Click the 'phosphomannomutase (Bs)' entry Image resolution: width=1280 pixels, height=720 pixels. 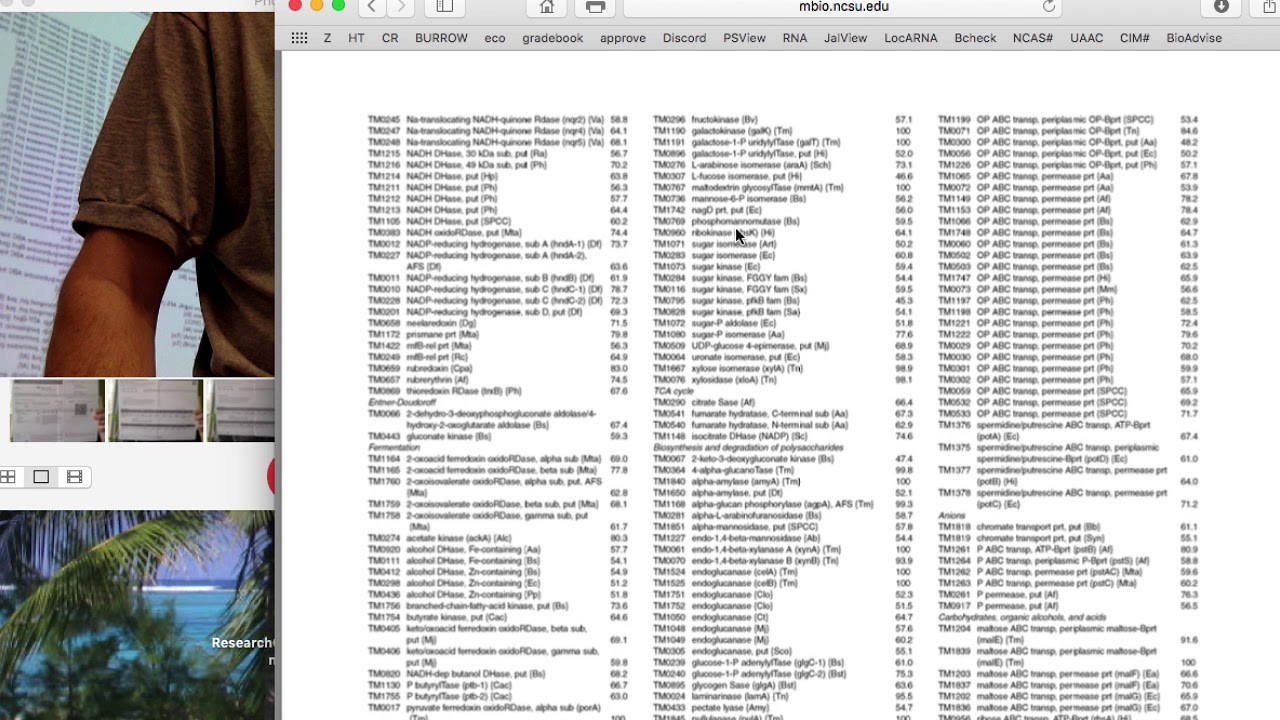745,221
